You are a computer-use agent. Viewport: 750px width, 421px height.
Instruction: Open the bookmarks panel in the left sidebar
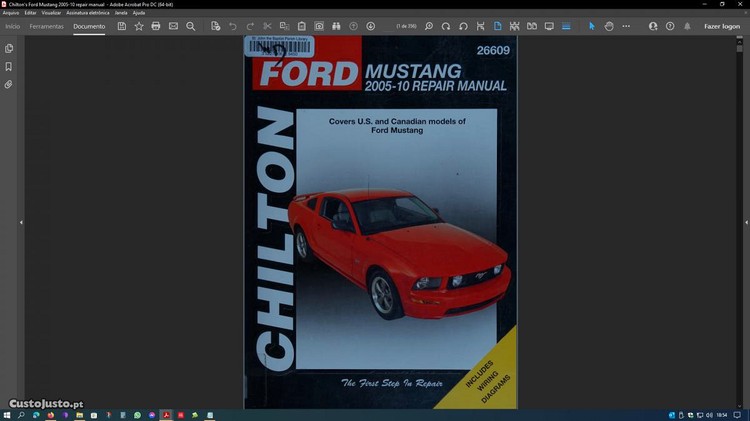(x=9, y=67)
